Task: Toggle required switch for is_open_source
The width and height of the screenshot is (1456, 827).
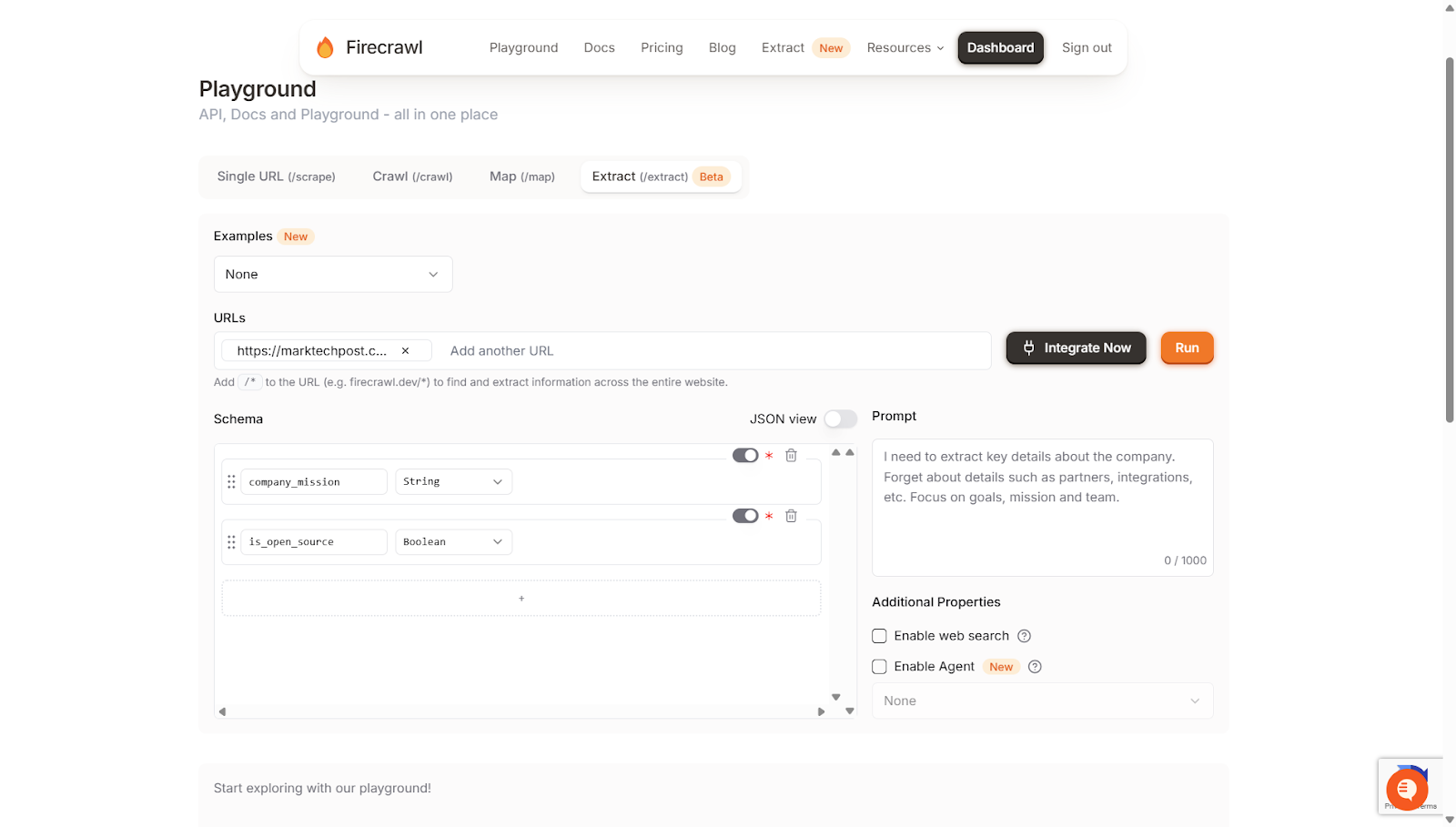Action: (745, 516)
